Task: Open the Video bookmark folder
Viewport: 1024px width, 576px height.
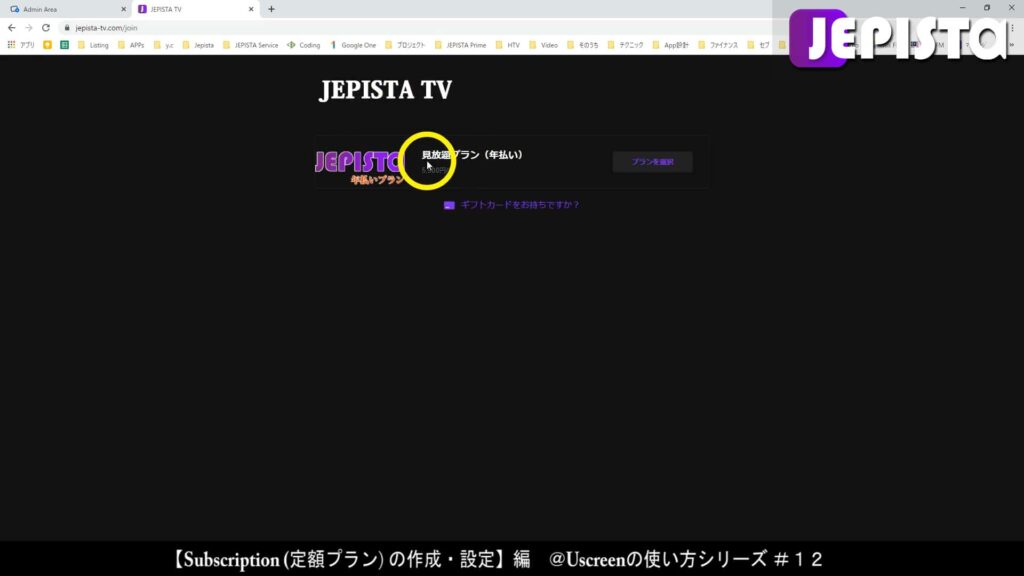Action: pos(543,45)
